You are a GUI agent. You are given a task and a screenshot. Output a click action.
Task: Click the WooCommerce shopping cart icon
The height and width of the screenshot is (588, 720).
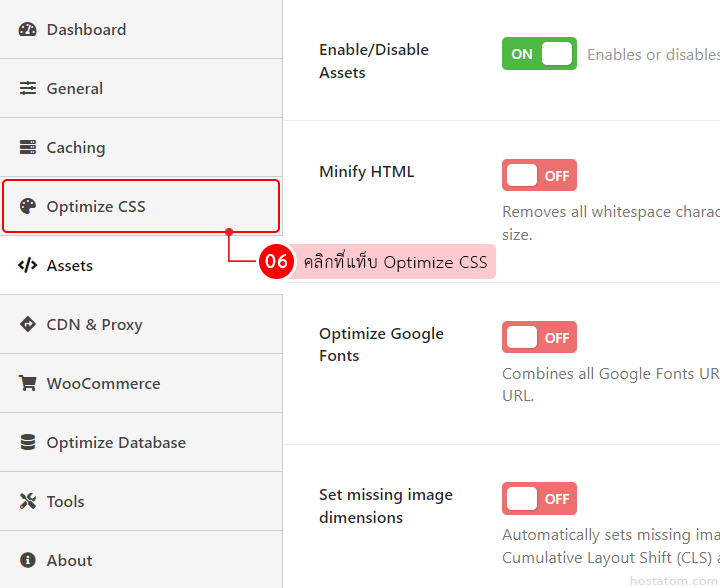tap(28, 384)
